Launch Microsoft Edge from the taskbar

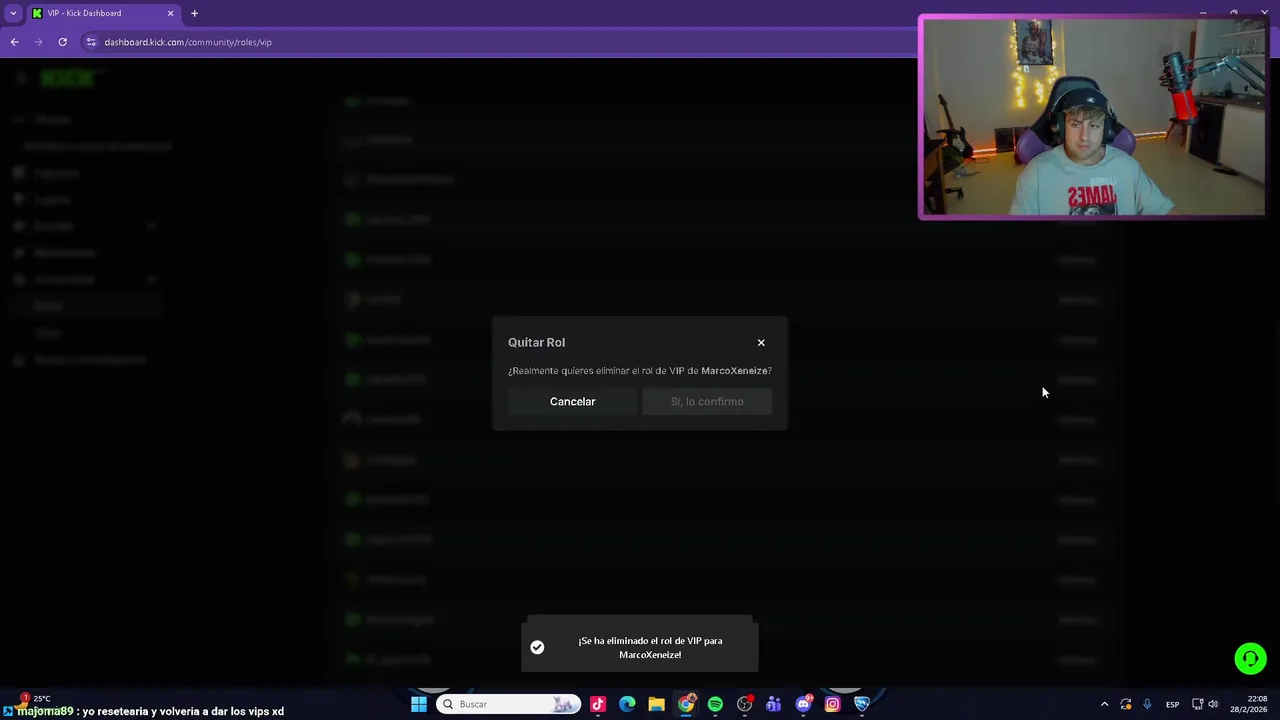627,704
